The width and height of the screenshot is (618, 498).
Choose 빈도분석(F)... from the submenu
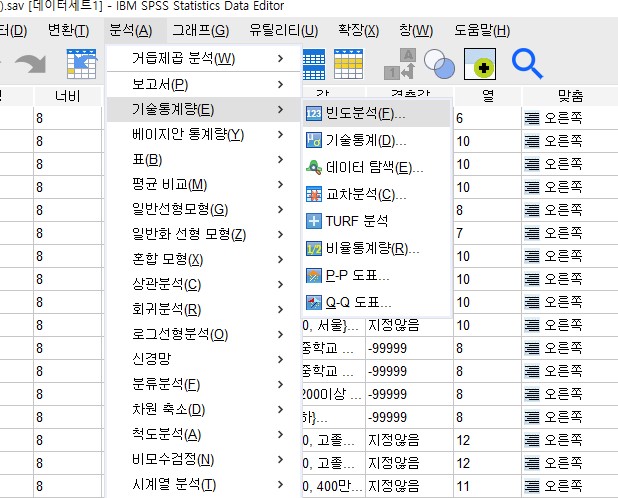pos(376,114)
